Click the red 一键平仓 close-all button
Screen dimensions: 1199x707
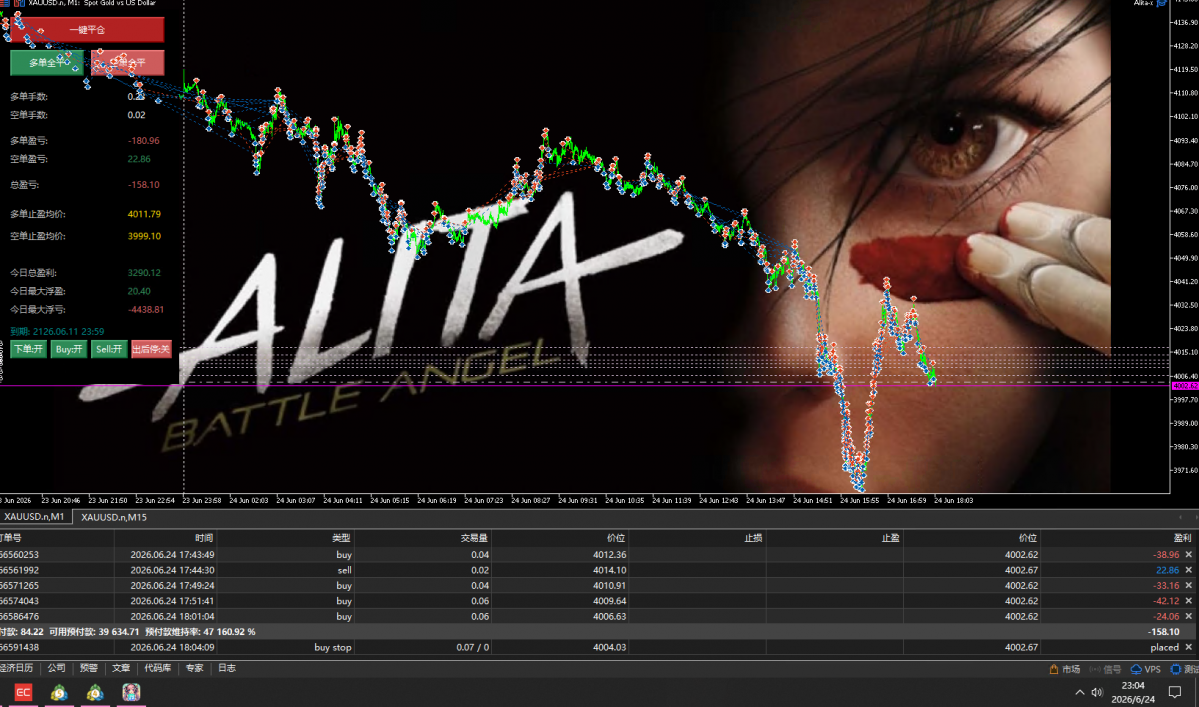click(87, 30)
